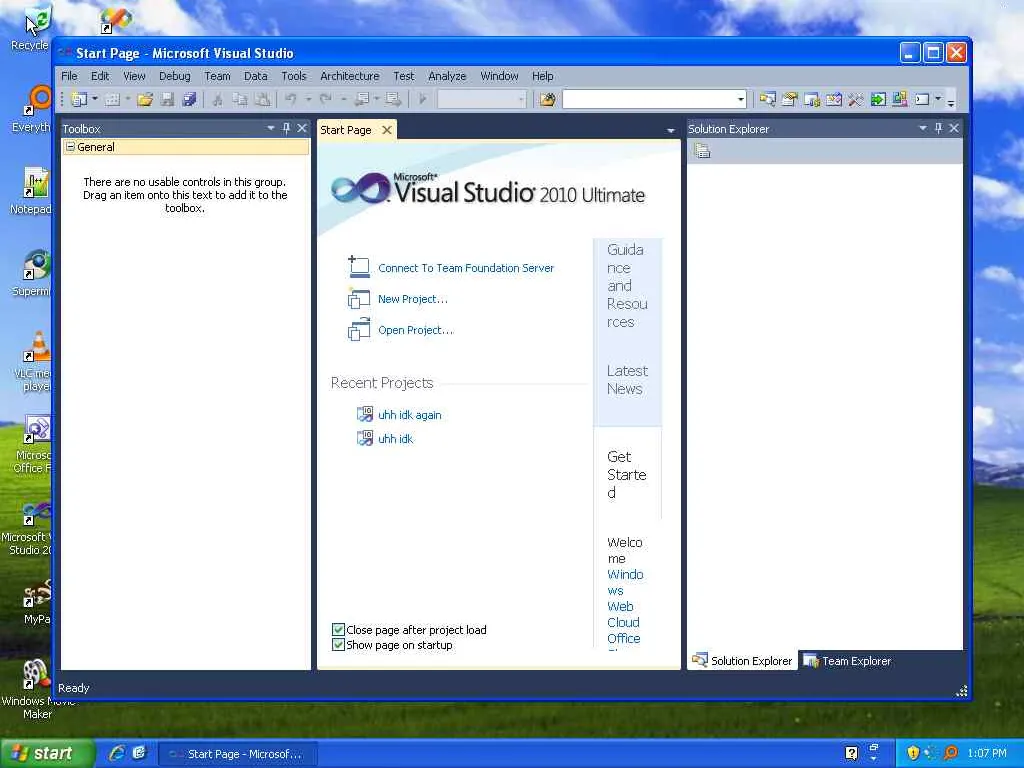The image size is (1024, 768).
Task: Open the Analyze menu
Action: (x=447, y=76)
